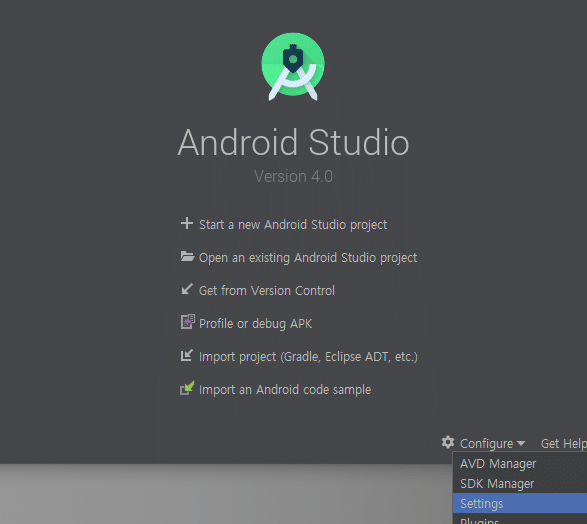Click the Configure gear icon
Viewport: 587px width, 524px height.
click(x=448, y=442)
